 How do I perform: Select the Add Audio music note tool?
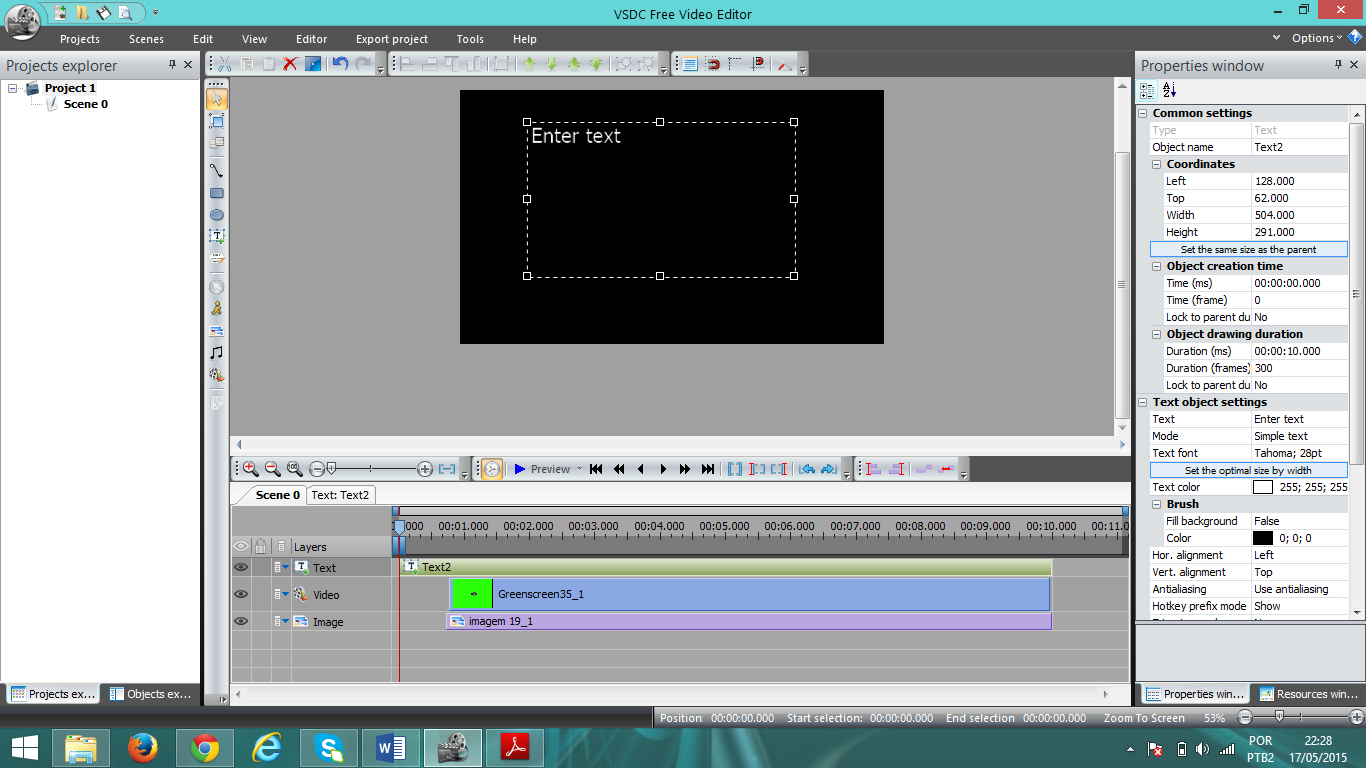pyautogui.click(x=216, y=353)
